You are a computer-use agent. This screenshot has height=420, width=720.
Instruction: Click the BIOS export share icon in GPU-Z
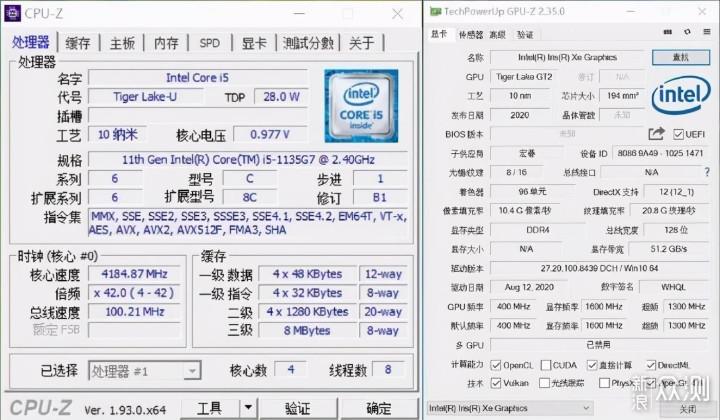(656, 134)
